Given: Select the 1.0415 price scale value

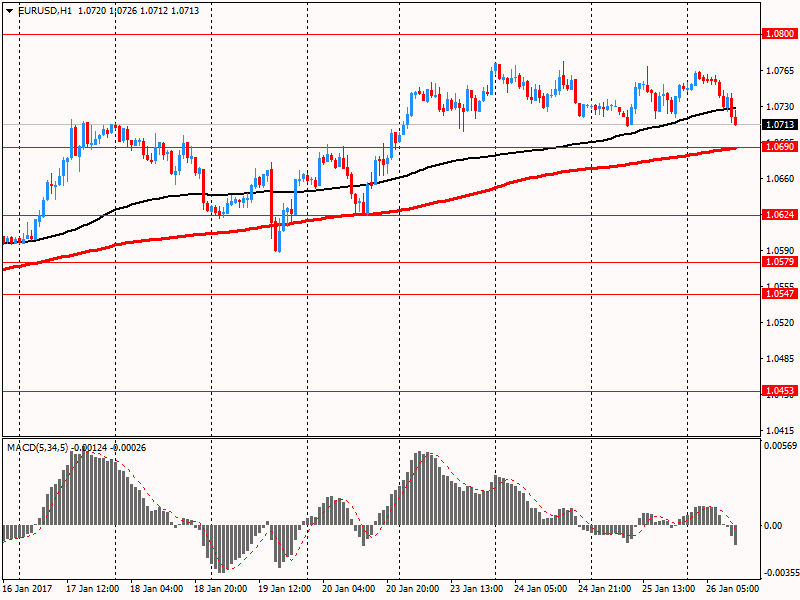Looking at the screenshot, I should (780, 431).
